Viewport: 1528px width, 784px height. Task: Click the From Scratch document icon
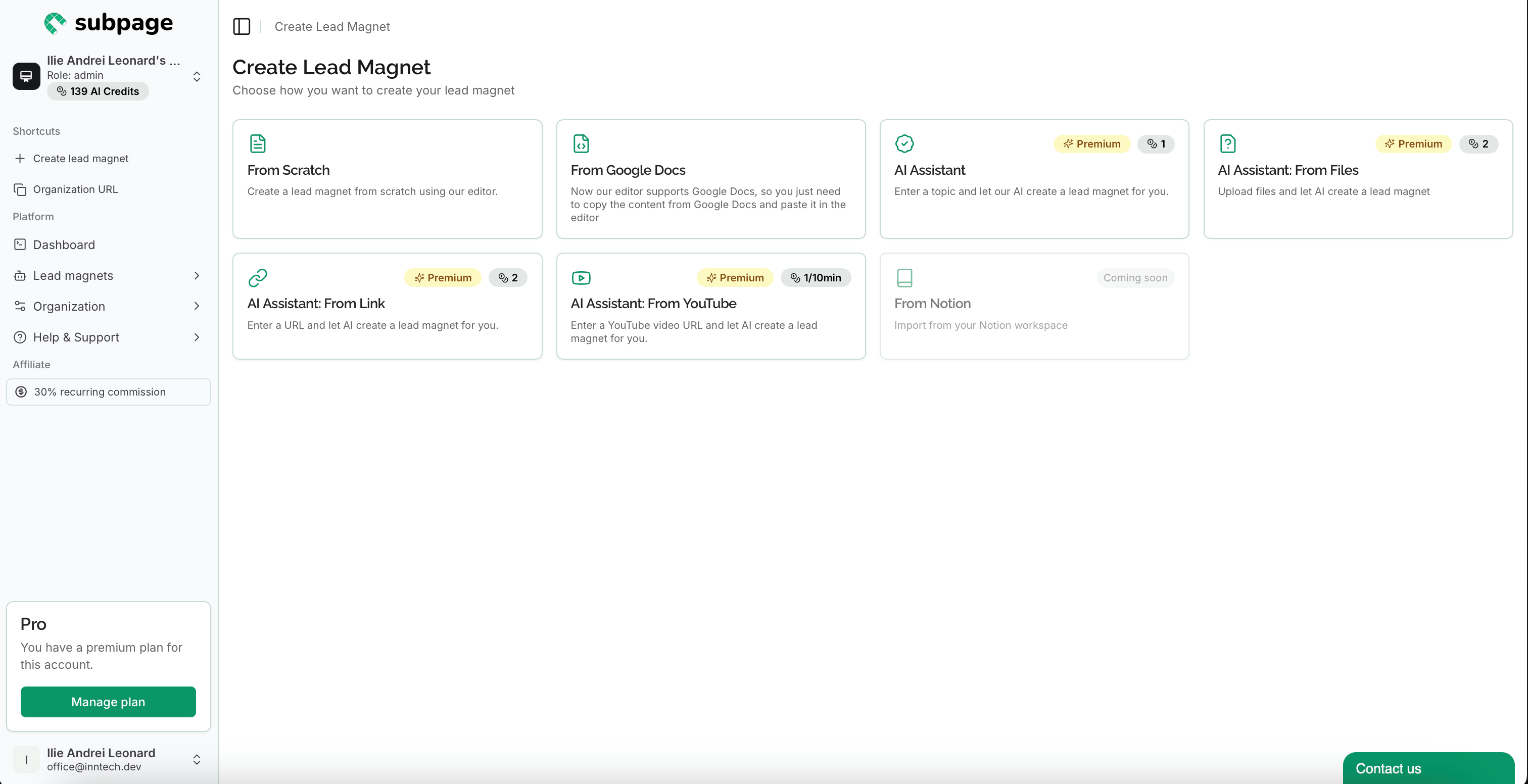(257, 143)
